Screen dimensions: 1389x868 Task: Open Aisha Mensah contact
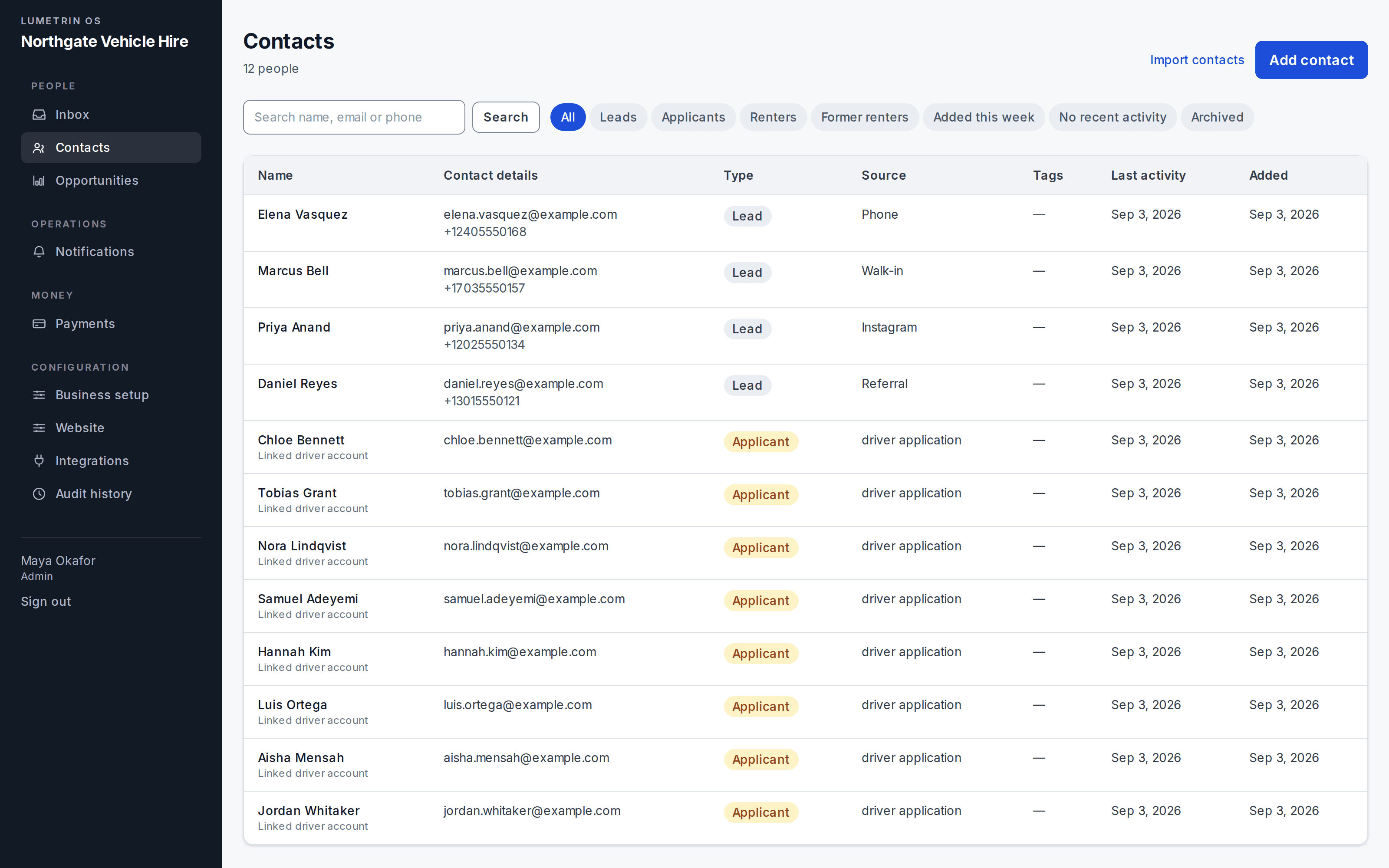[301, 758]
